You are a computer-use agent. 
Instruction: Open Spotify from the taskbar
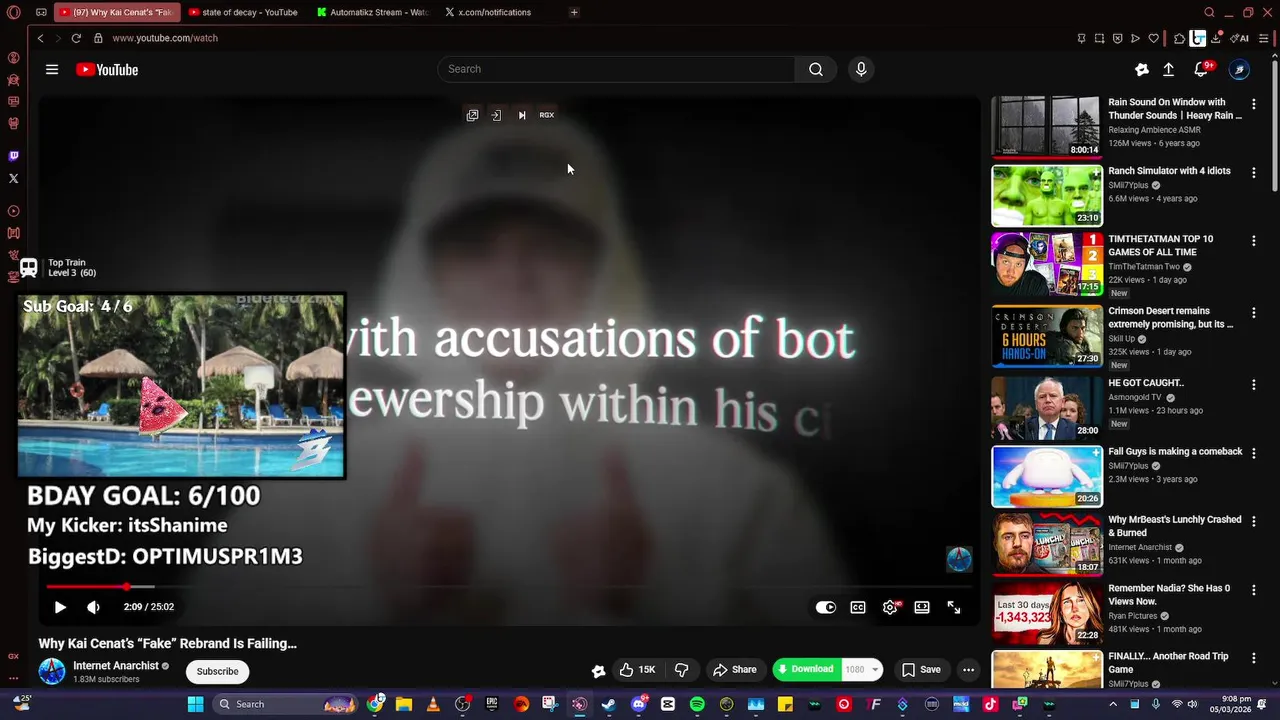[697, 704]
